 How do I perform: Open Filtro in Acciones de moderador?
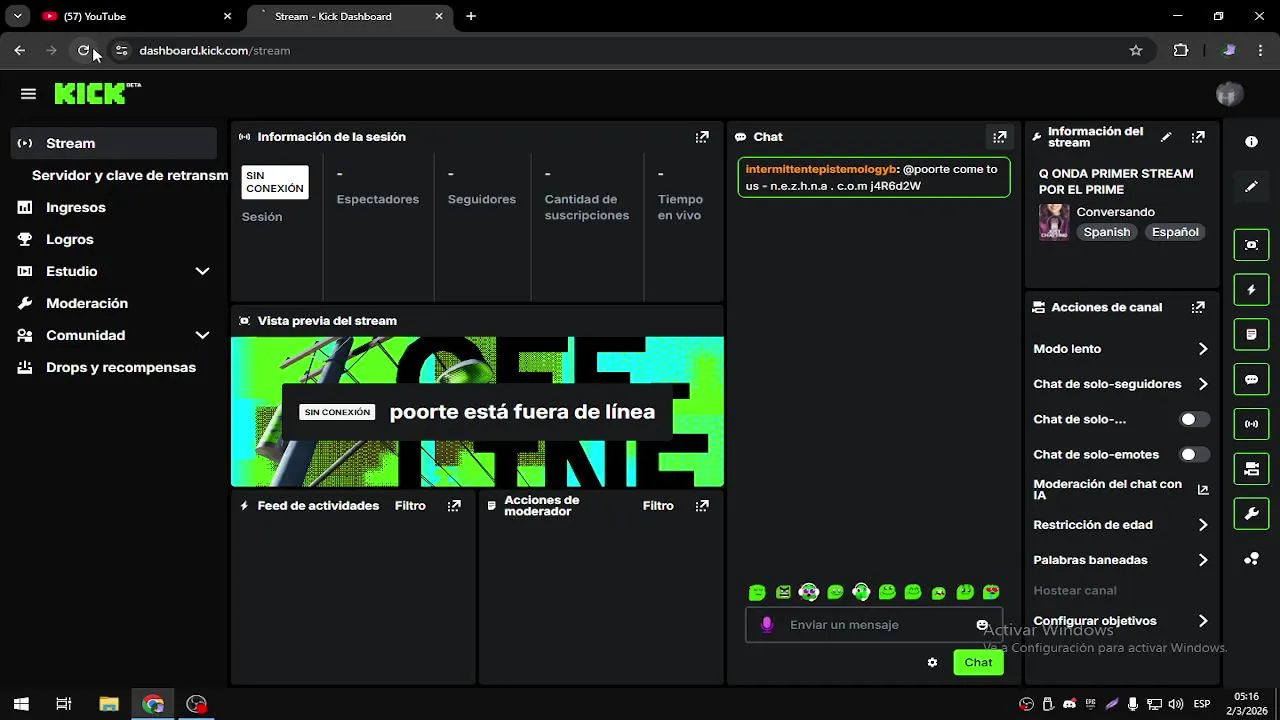tap(658, 506)
